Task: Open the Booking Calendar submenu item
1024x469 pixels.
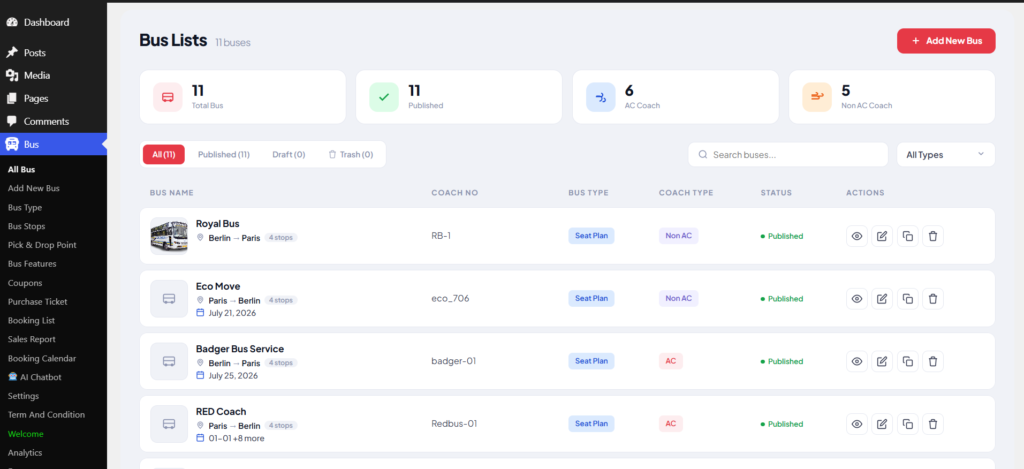Action: (42, 359)
